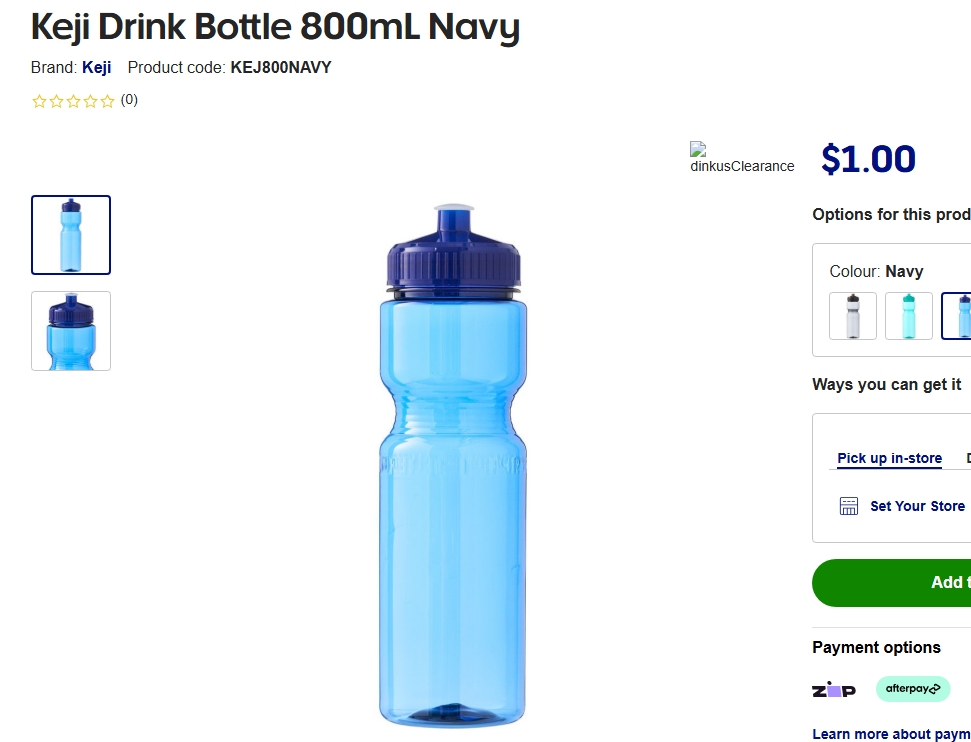This screenshot has width=971, height=742.
Task: Select the teal bottle colour swatch
Action: point(908,316)
